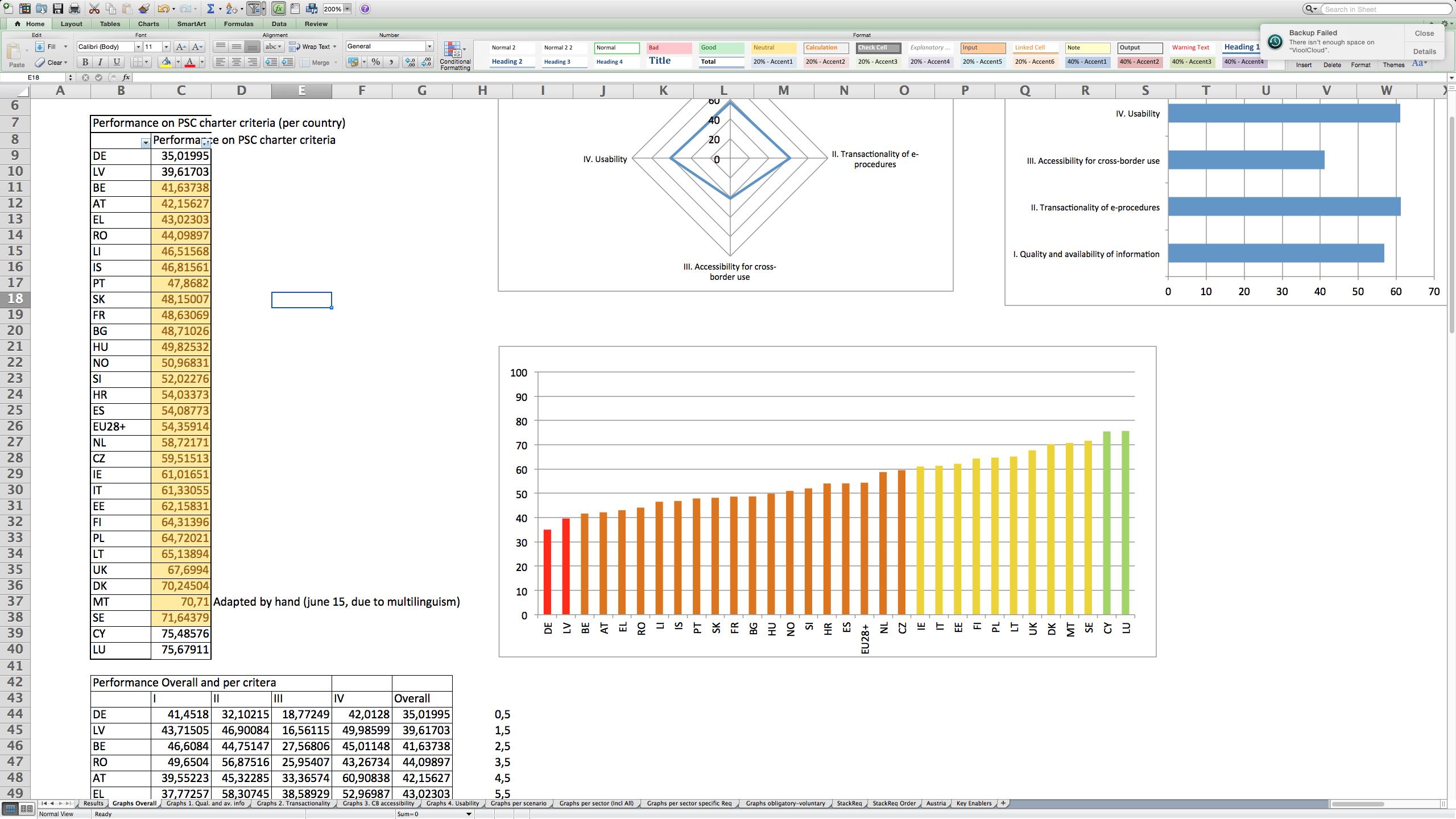The height and width of the screenshot is (819, 1456).
Task: Toggle Italic formatting
Action: [101, 62]
